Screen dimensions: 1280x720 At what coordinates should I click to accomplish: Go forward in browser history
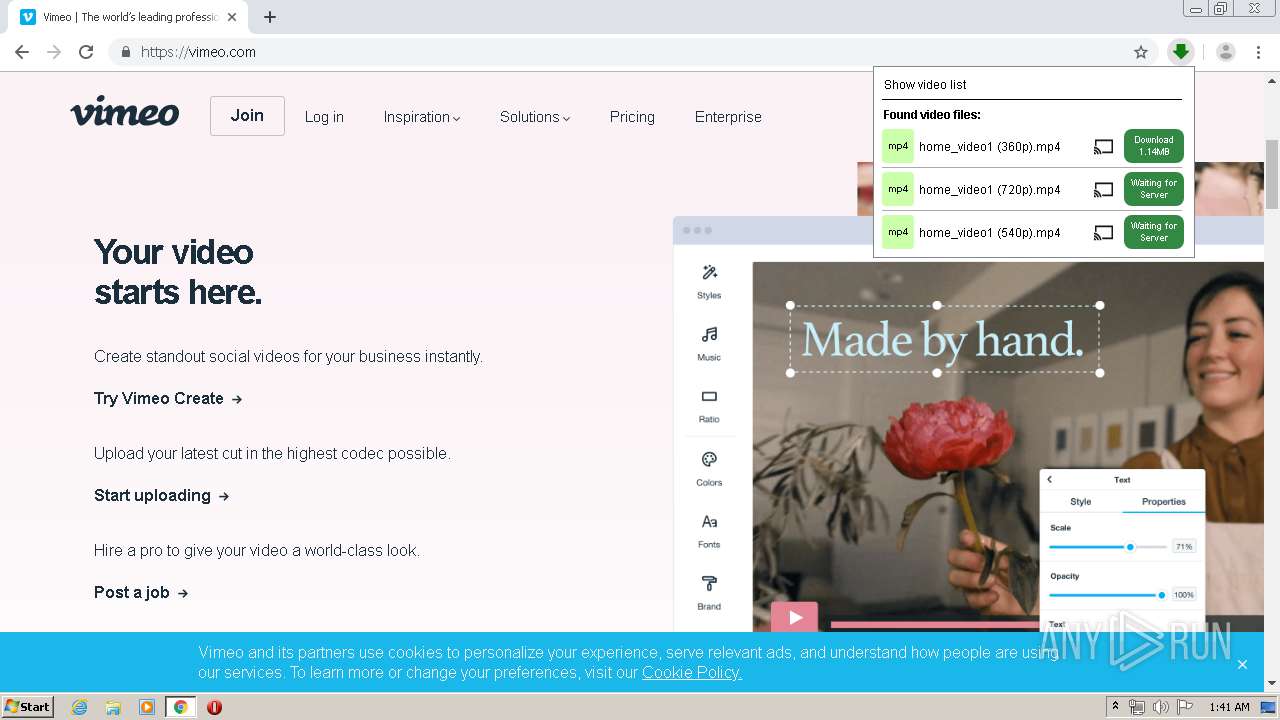click(54, 52)
